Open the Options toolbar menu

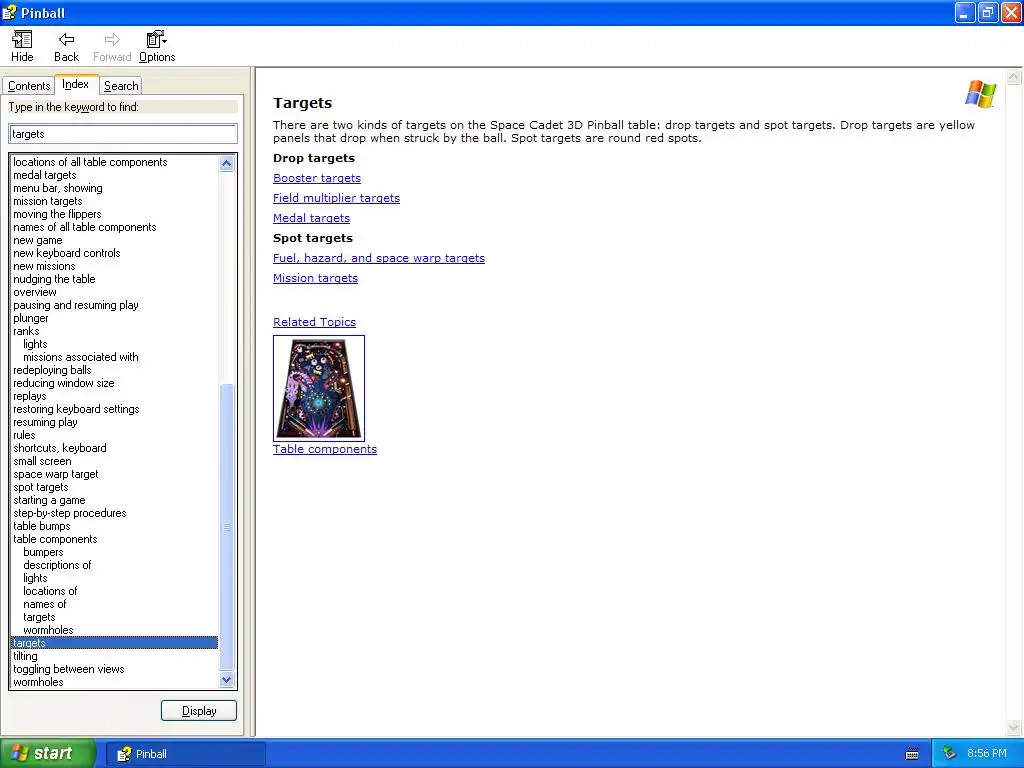coord(157,47)
